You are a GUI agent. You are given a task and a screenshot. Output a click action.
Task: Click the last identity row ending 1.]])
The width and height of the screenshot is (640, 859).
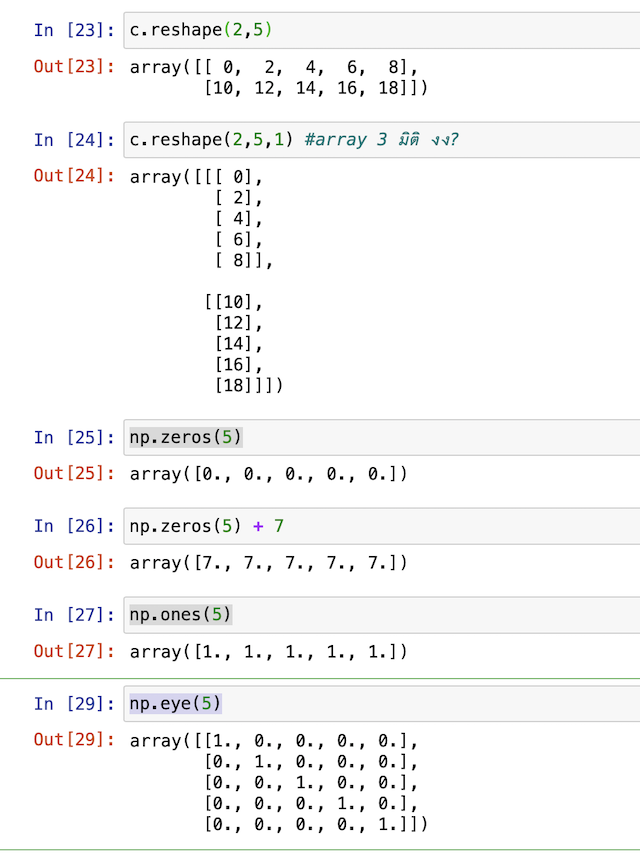click(x=316, y=824)
